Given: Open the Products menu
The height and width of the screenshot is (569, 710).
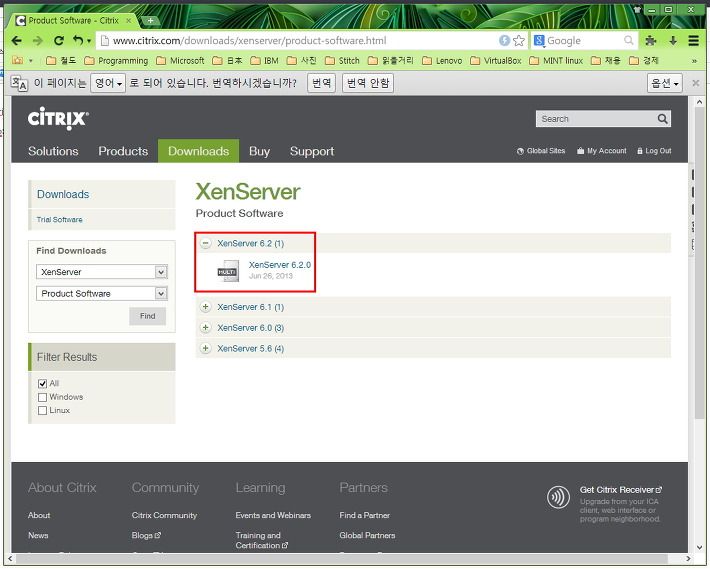Looking at the screenshot, I should tap(123, 151).
